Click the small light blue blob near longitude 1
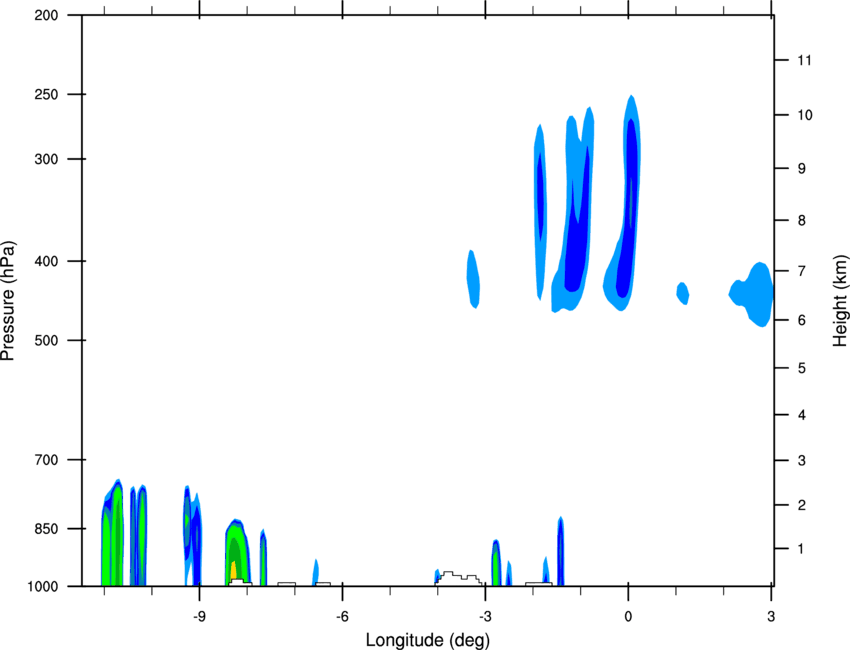The width and height of the screenshot is (850, 650). pos(682,293)
